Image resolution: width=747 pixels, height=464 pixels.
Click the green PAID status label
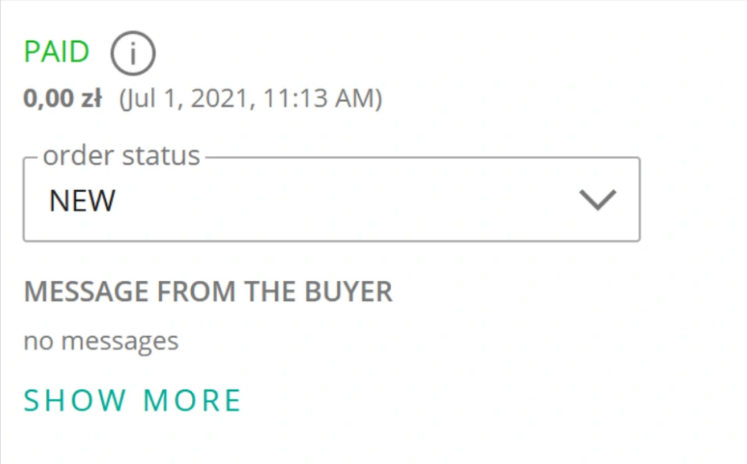tap(57, 52)
